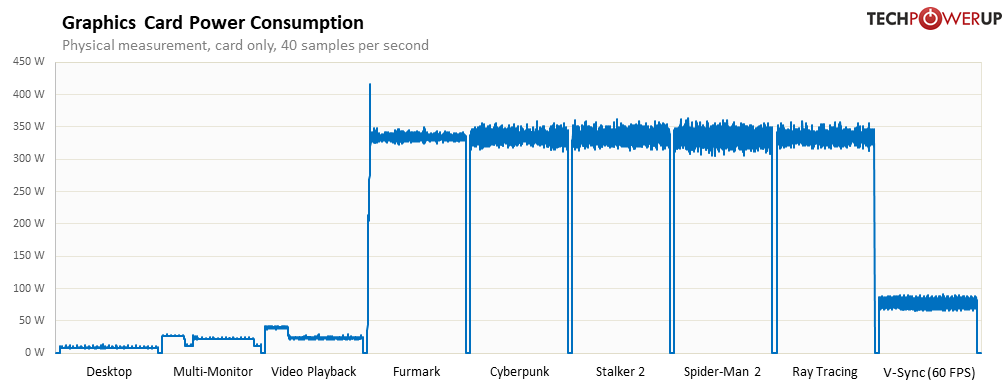Click the V-Sync power trace segment
This screenshot has width=1008, height=387.
pos(928,303)
